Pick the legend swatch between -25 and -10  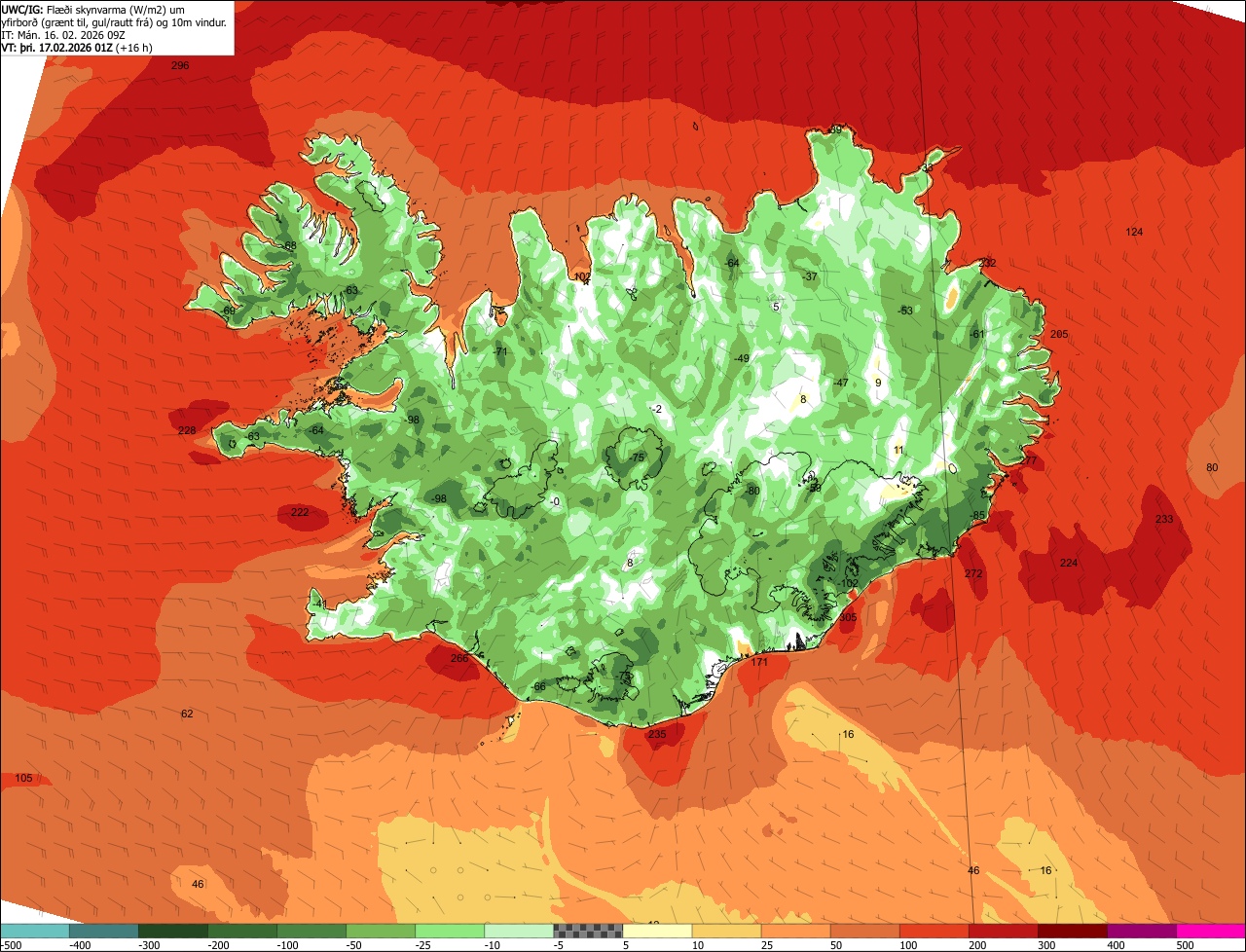tap(449, 931)
